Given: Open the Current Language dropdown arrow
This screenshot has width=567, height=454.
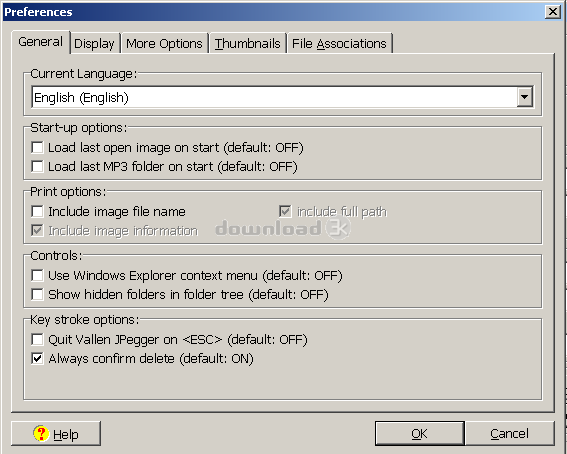Looking at the screenshot, I should [x=525, y=97].
